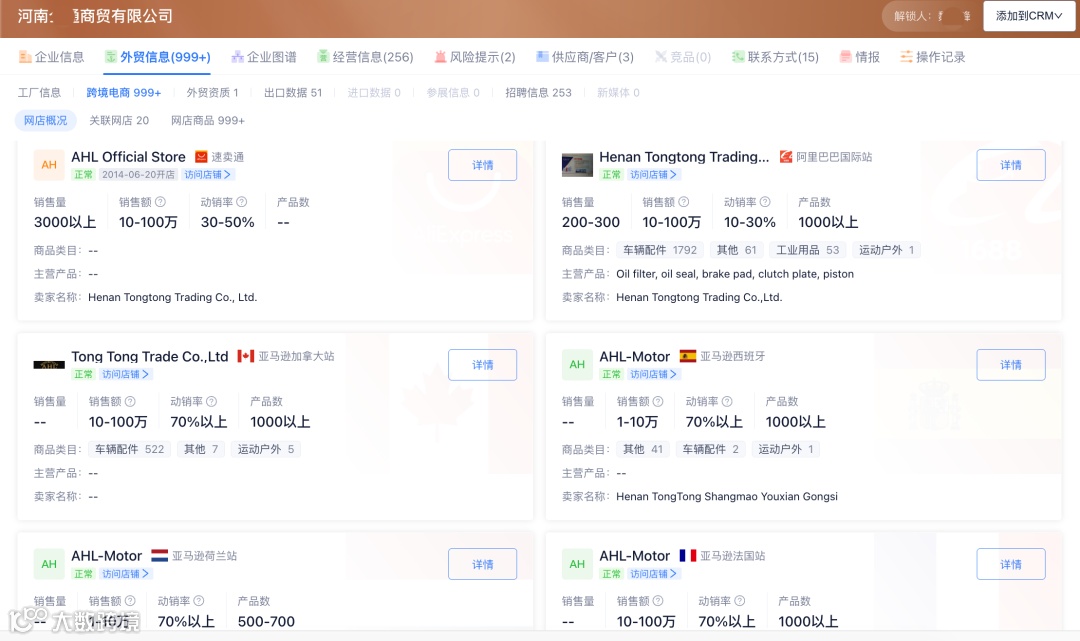The width and height of the screenshot is (1080, 641).
Task: Click 销售额 help icon in AHL-Motor Spain card
Action: click(658, 401)
